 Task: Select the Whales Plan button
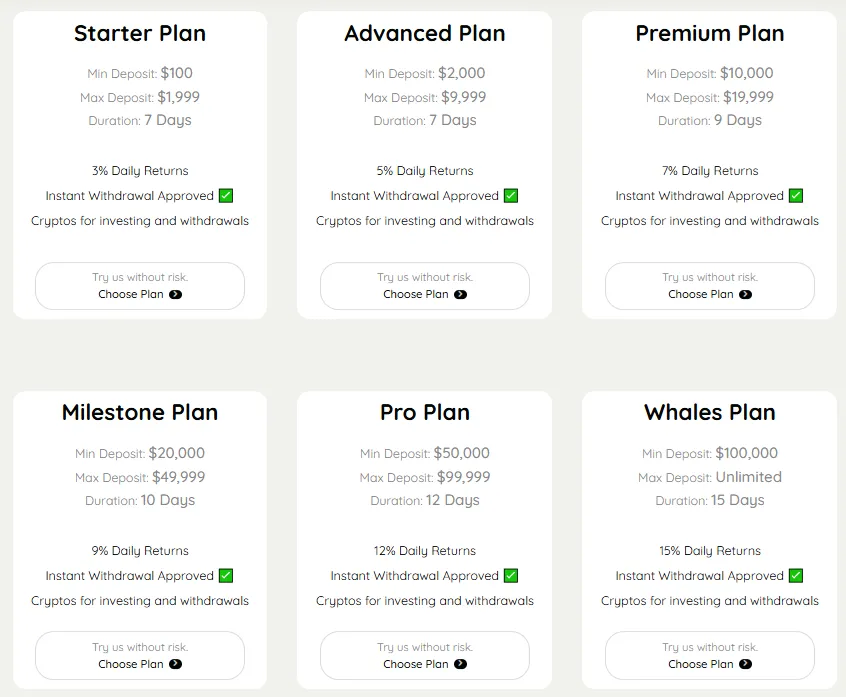coord(710,655)
